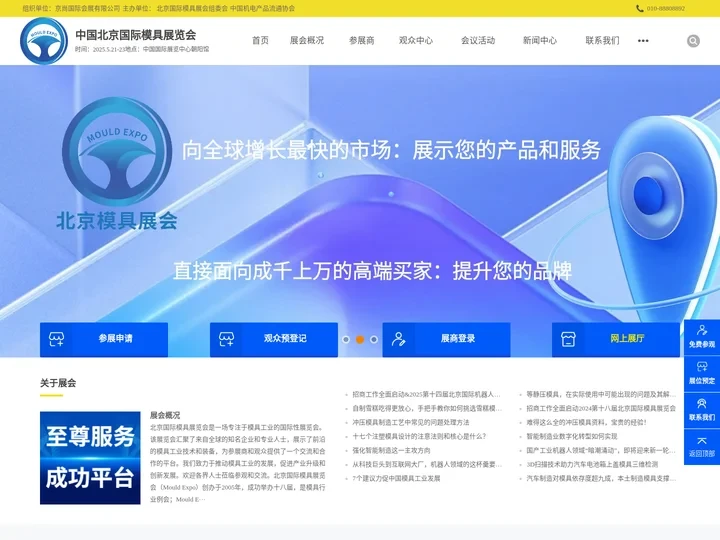Screen dimensions: 720x540
Task: Click the phone icon beside 010 number
Action: point(640,8)
